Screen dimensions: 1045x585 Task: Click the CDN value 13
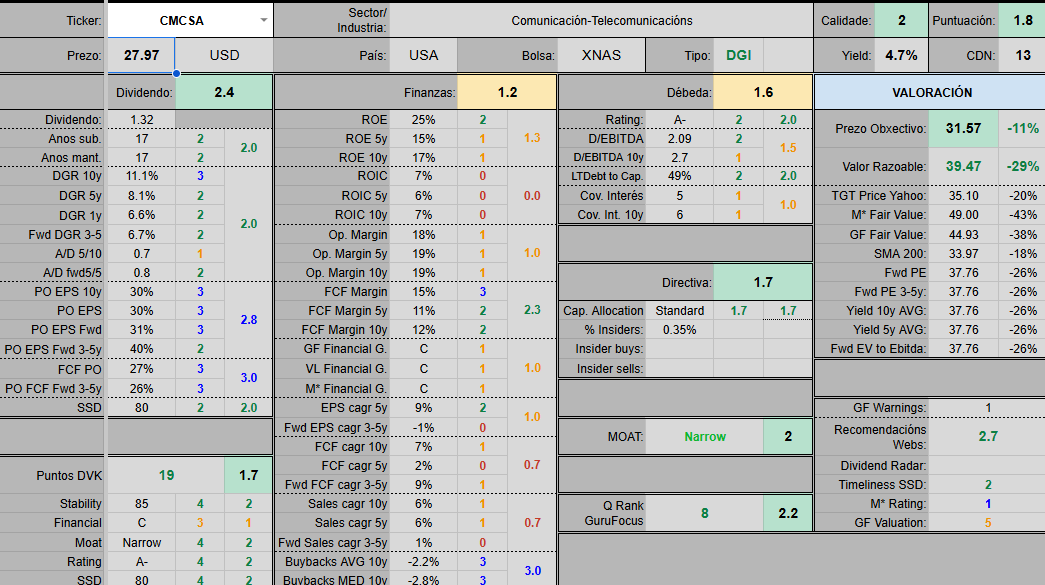click(1022, 55)
